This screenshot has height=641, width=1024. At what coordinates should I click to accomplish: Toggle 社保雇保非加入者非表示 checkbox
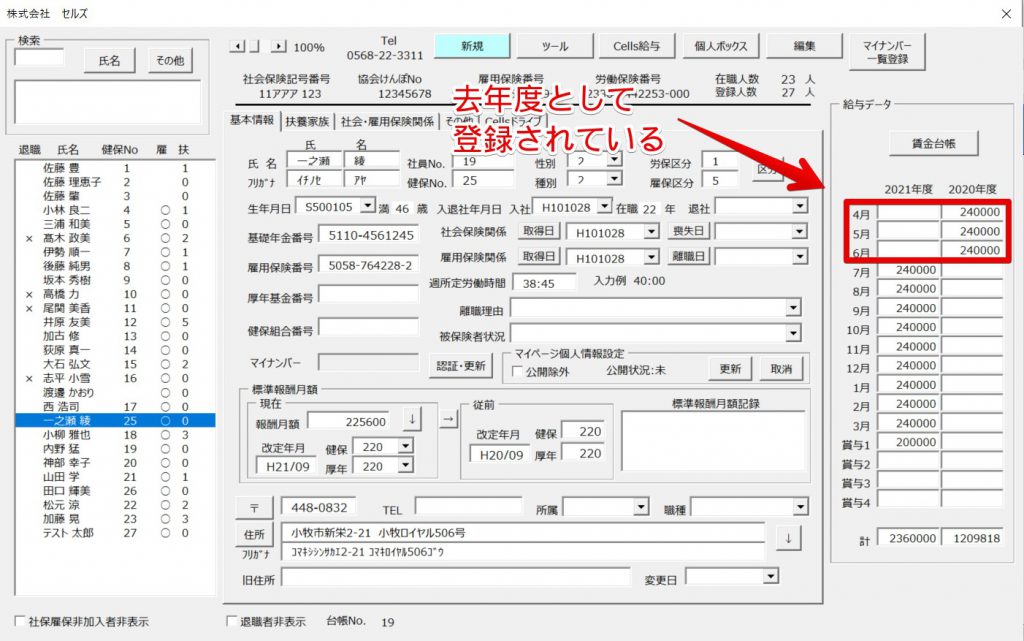[x=20, y=621]
